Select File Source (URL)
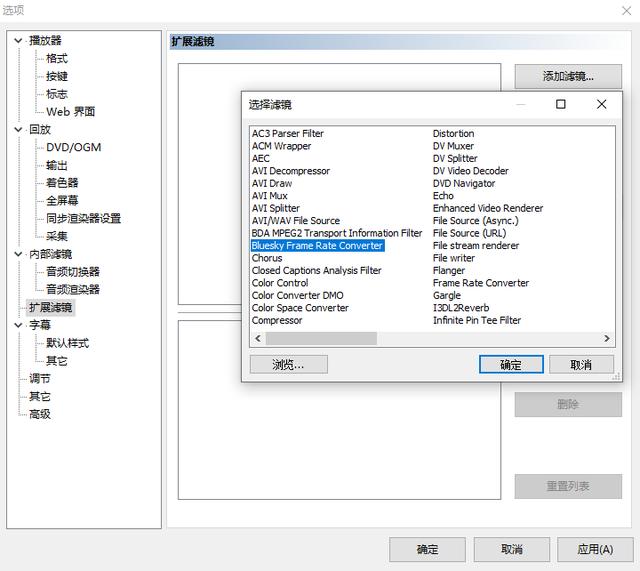This screenshot has width=640, height=571. (x=469, y=233)
